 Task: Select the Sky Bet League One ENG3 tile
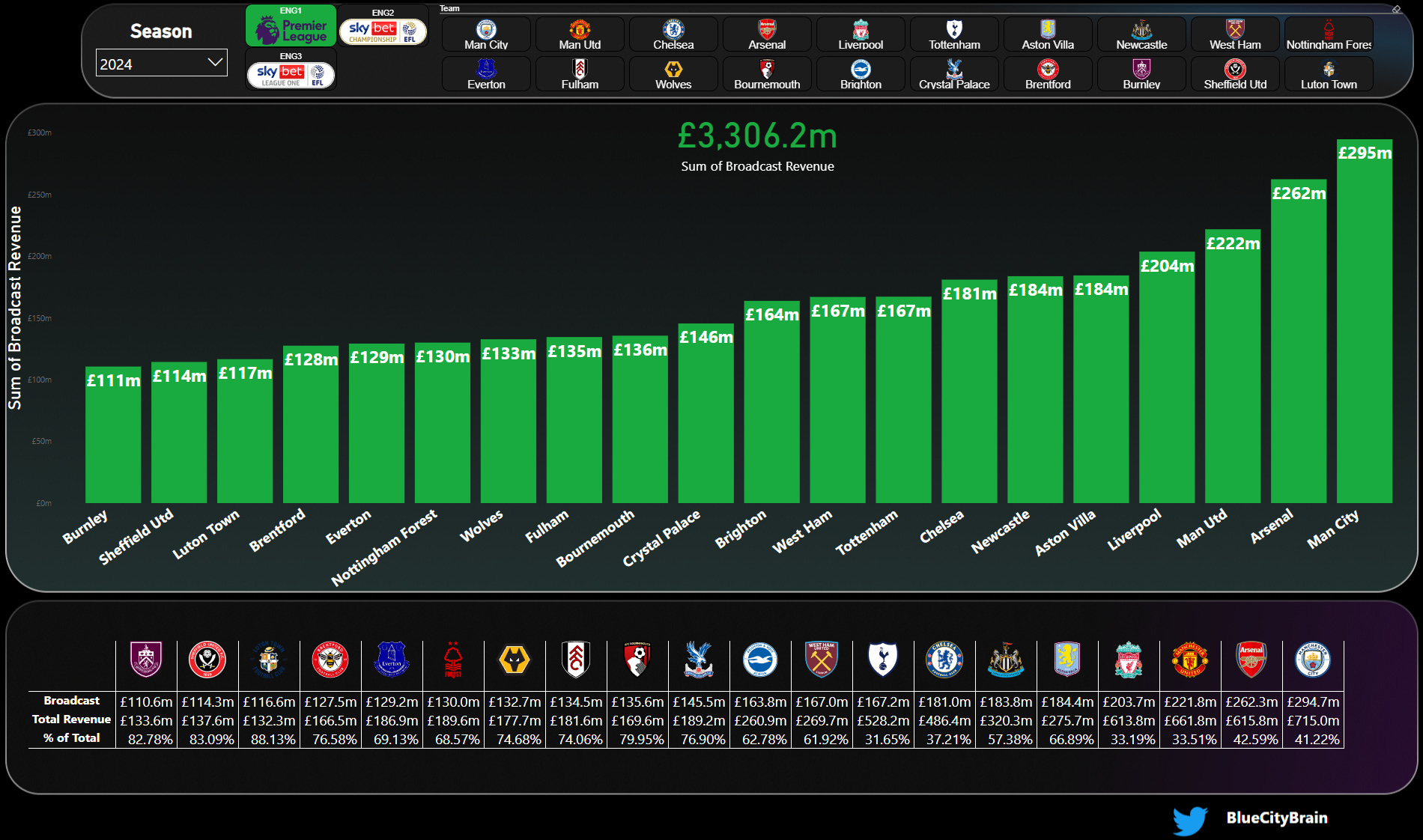(291, 70)
